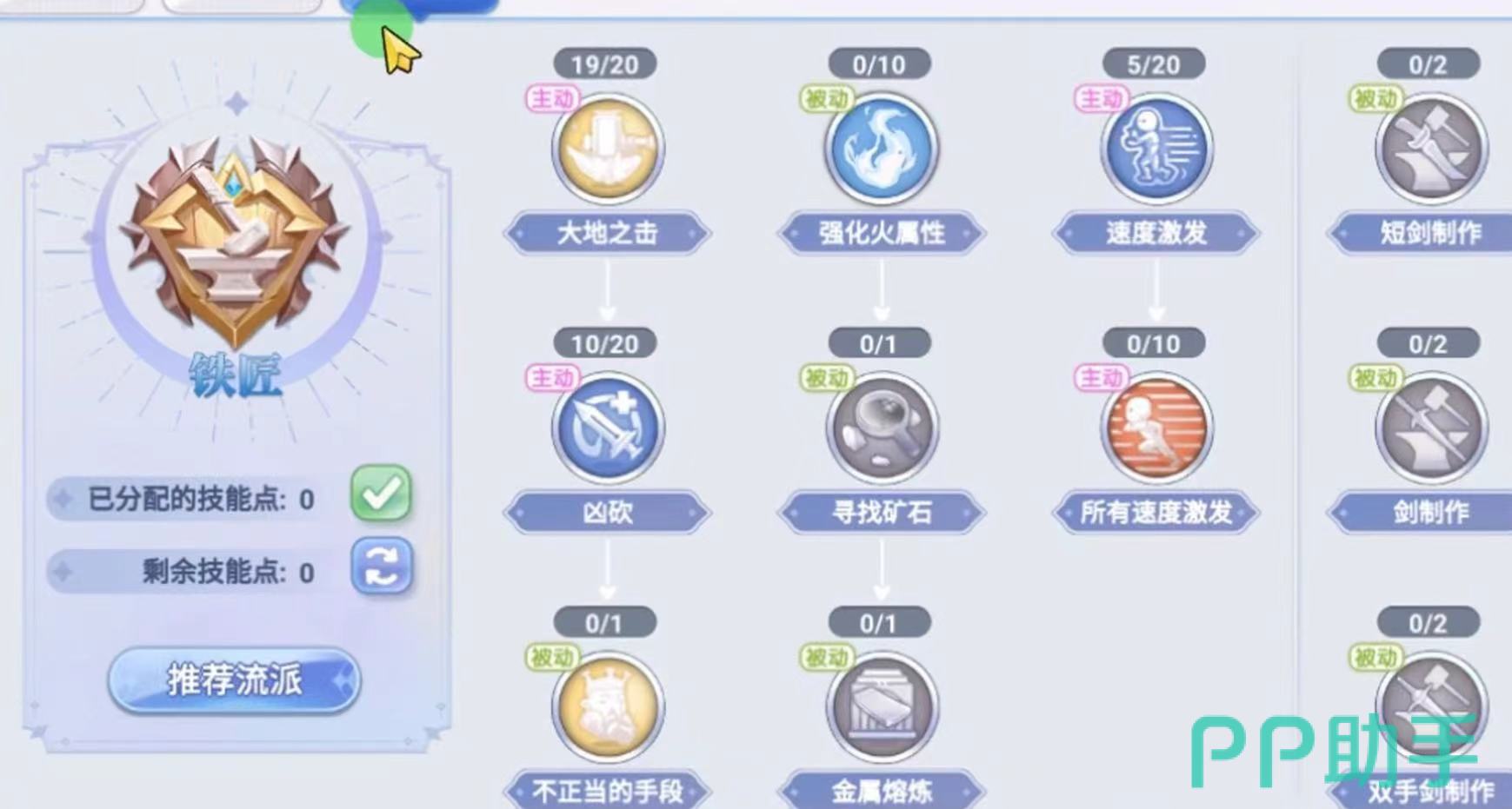This screenshot has height=809, width=1512.
Task: Click the 所有速度激发 orange skill icon
Action: point(1156,428)
